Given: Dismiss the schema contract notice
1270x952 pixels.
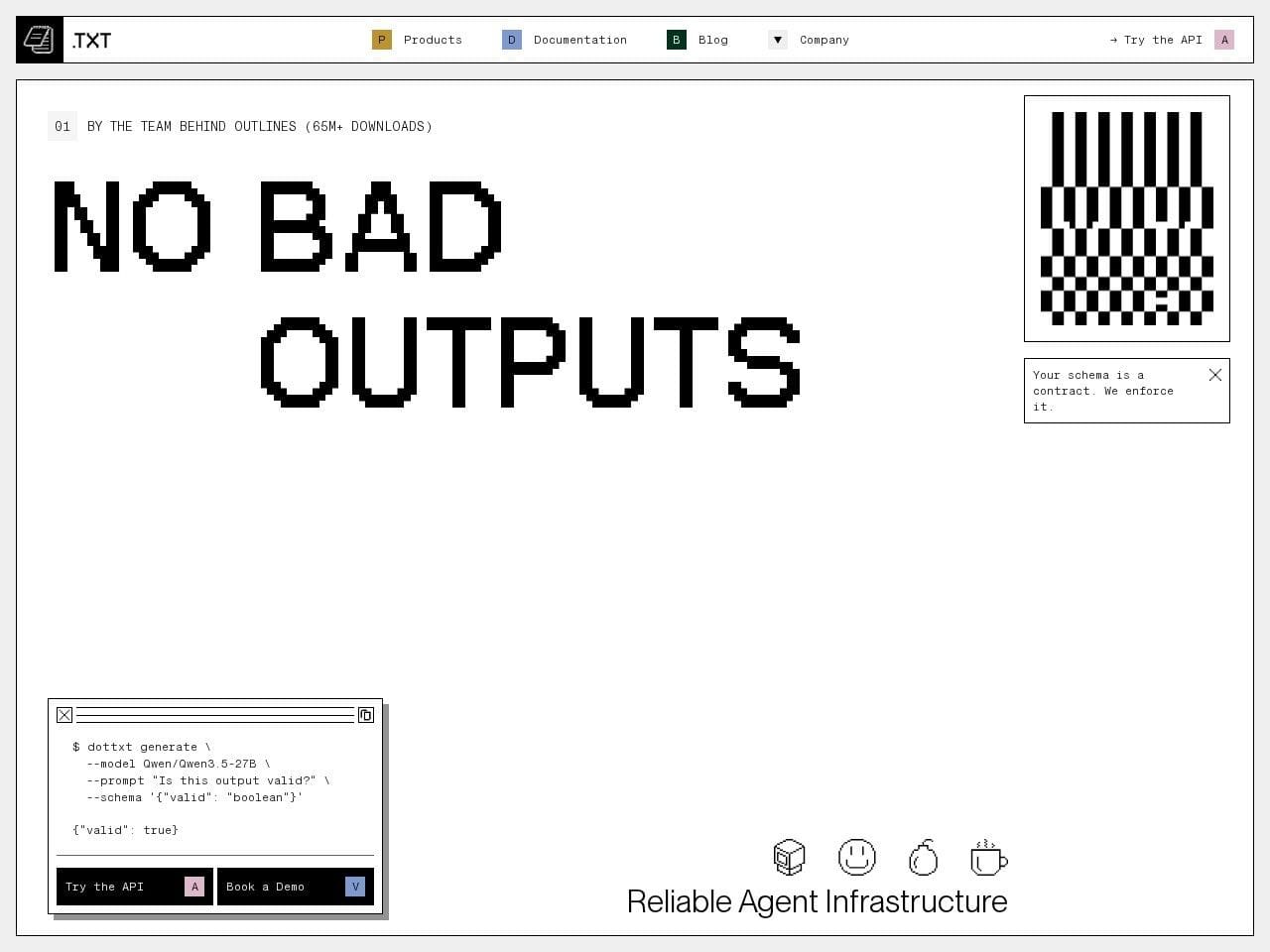Looking at the screenshot, I should [1215, 375].
